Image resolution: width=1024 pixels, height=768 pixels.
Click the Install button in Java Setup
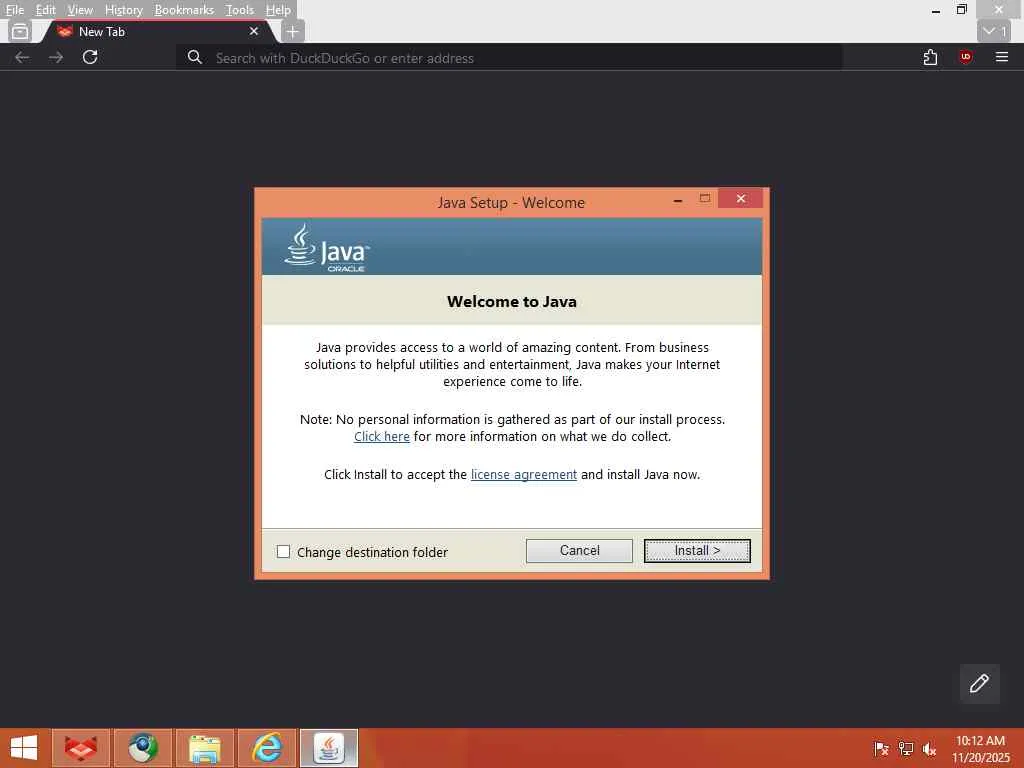pos(697,551)
